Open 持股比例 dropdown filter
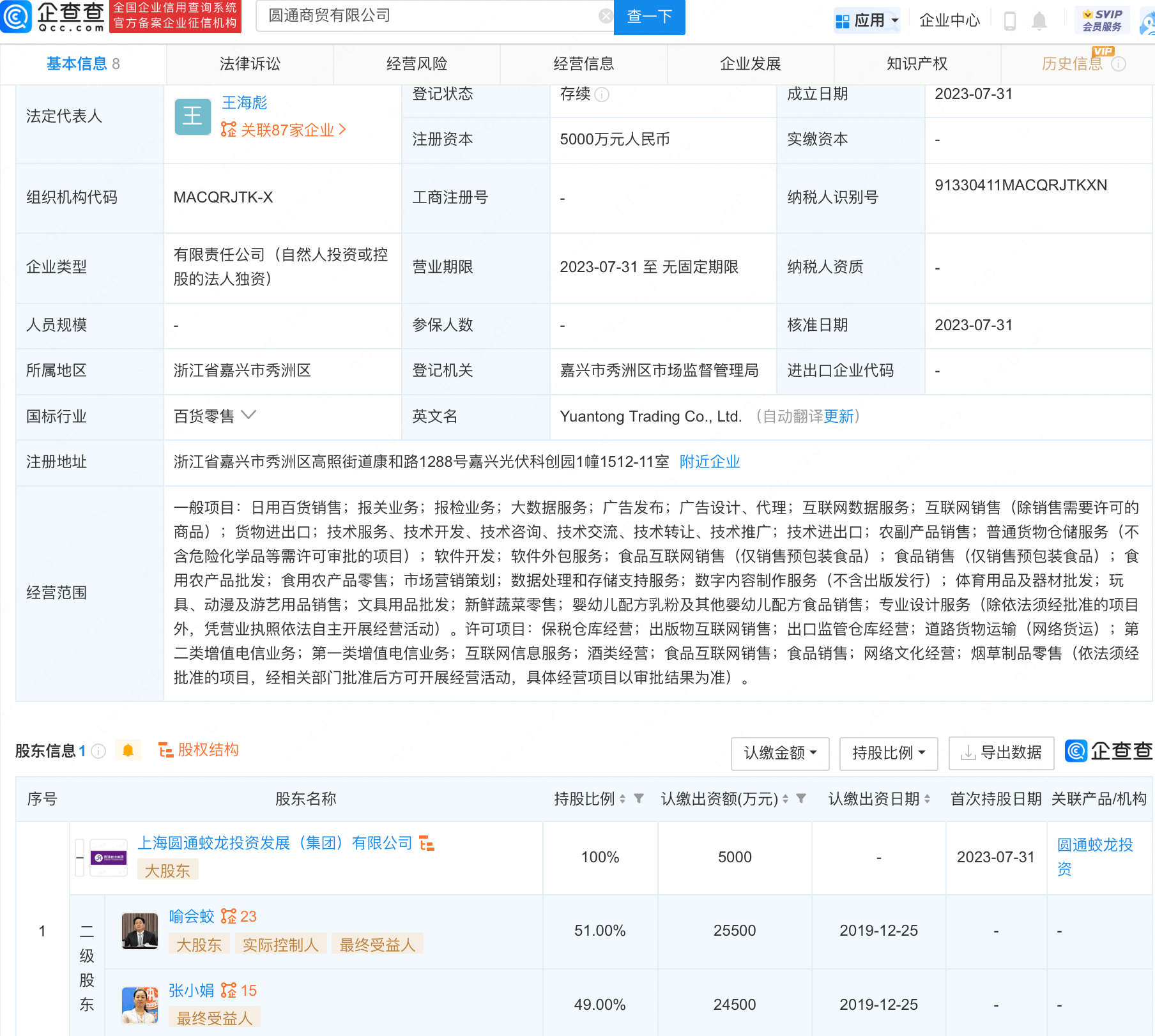The image size is (1155, 1036). click(889, 753)
